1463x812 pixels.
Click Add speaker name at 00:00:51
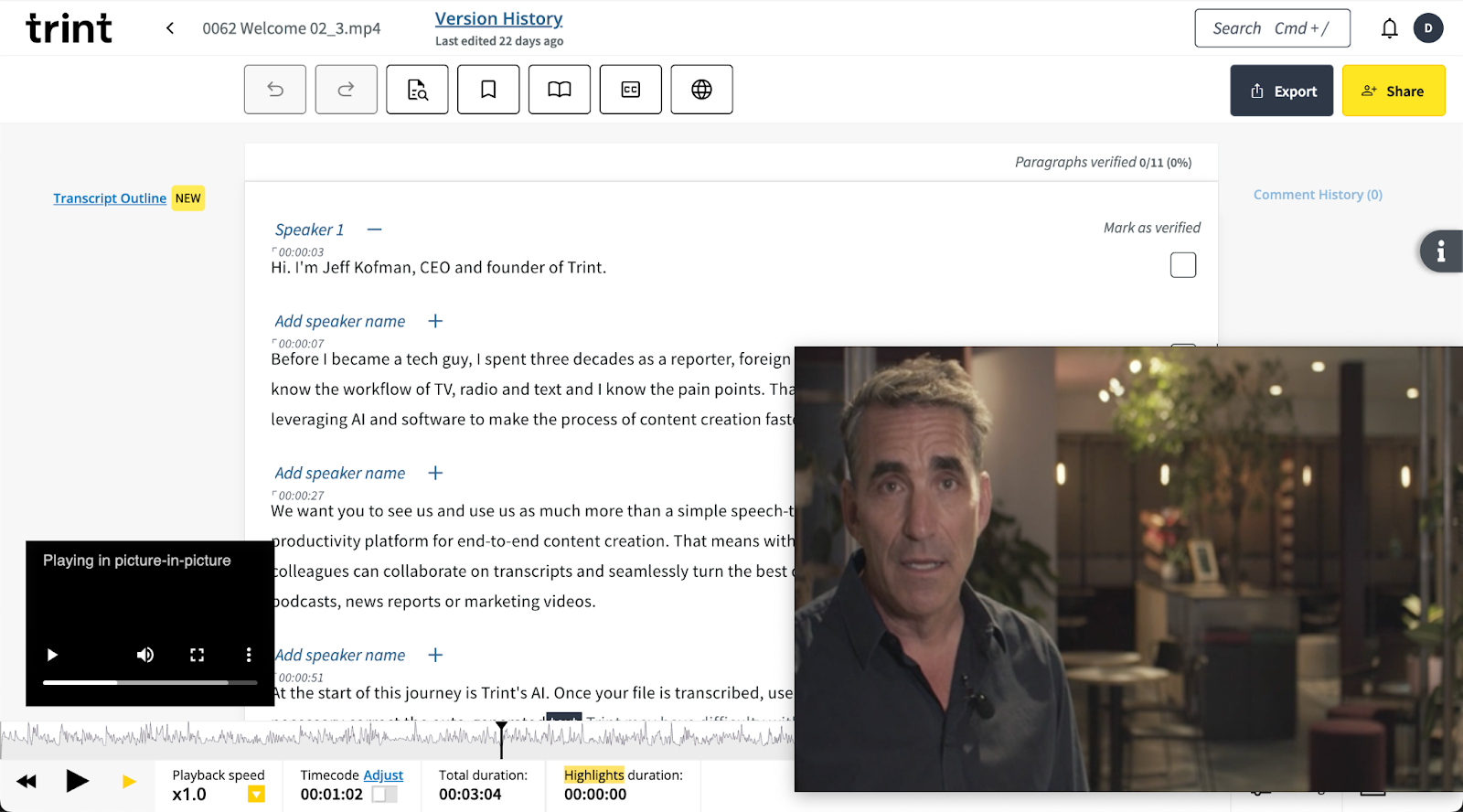click(340, 655)
